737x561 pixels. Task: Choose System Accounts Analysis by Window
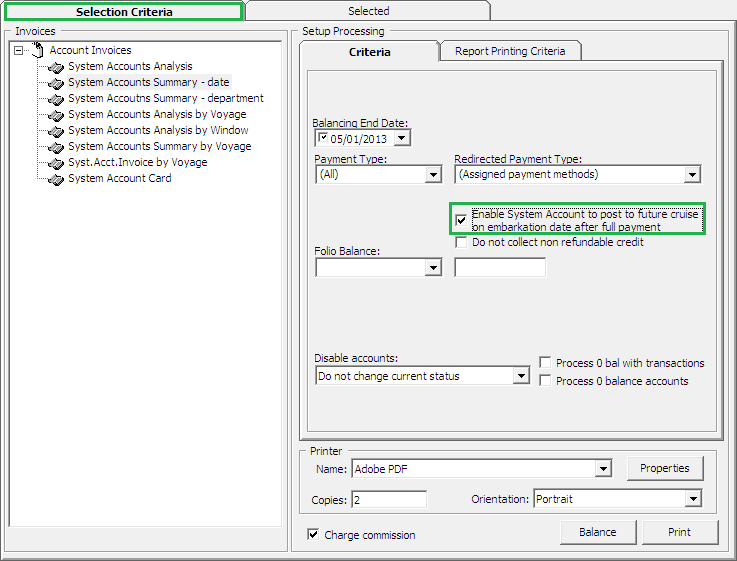coord(158,130)
